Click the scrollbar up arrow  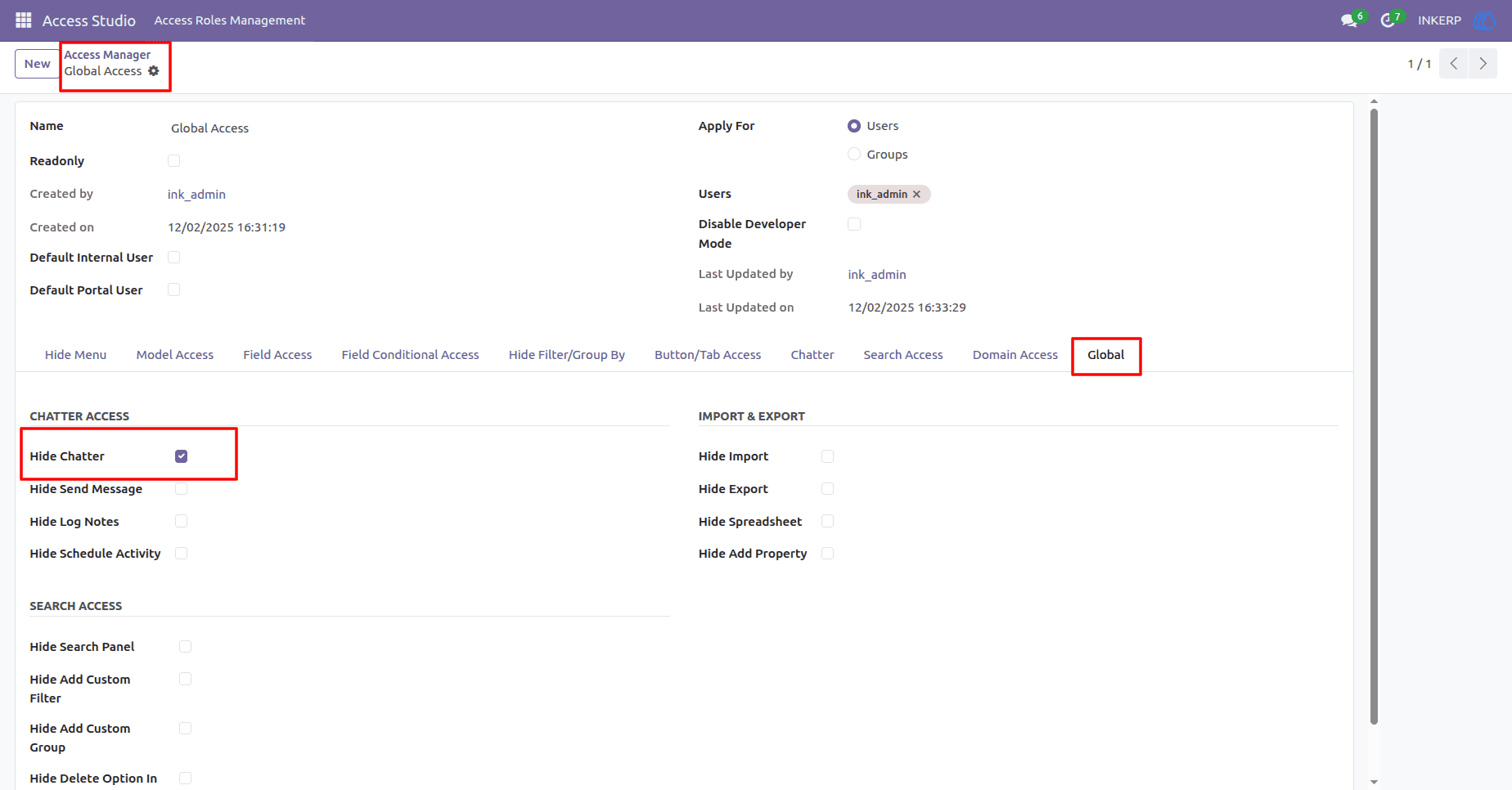coord(1374,102)
